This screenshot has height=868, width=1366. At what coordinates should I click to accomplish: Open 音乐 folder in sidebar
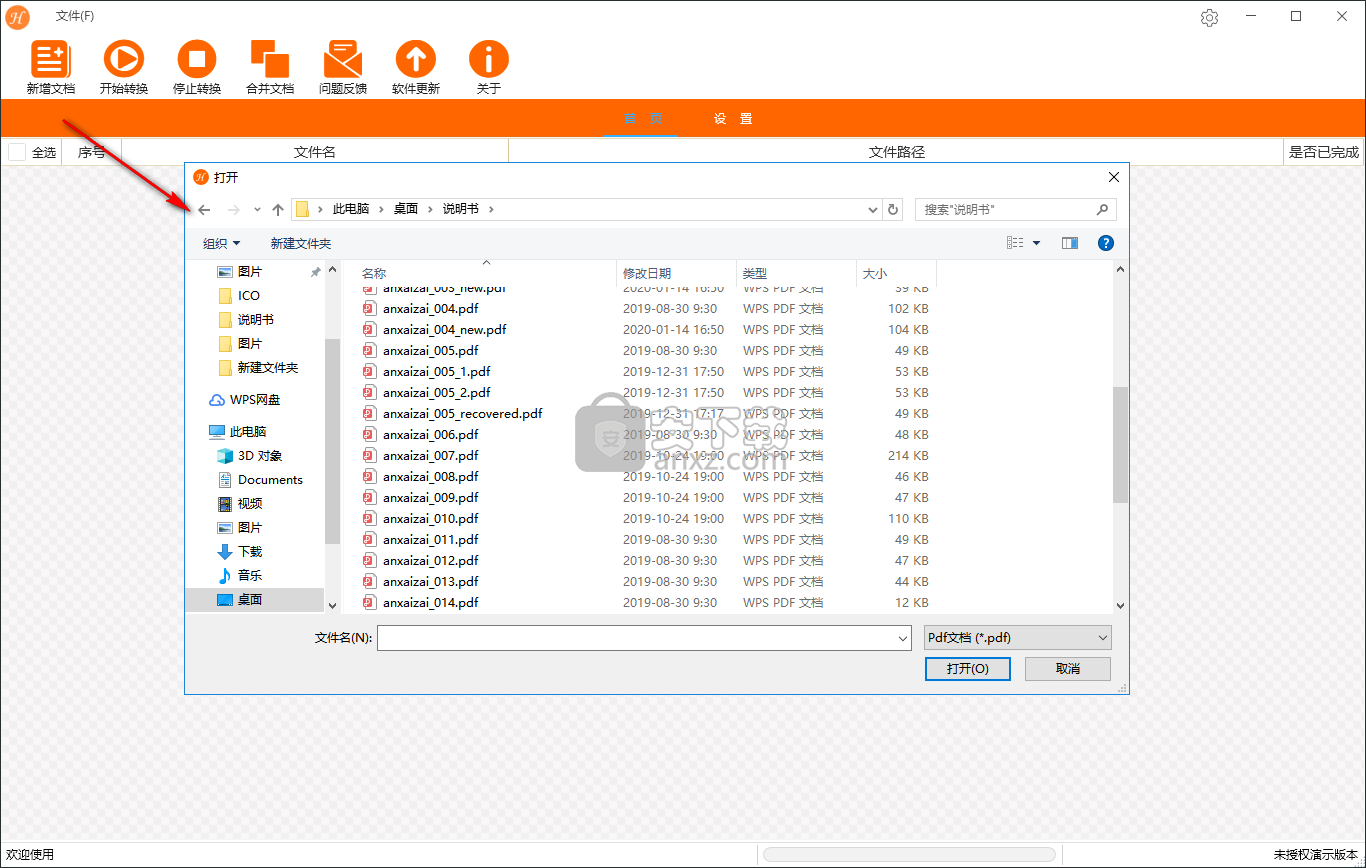click(x=240, y=576)
